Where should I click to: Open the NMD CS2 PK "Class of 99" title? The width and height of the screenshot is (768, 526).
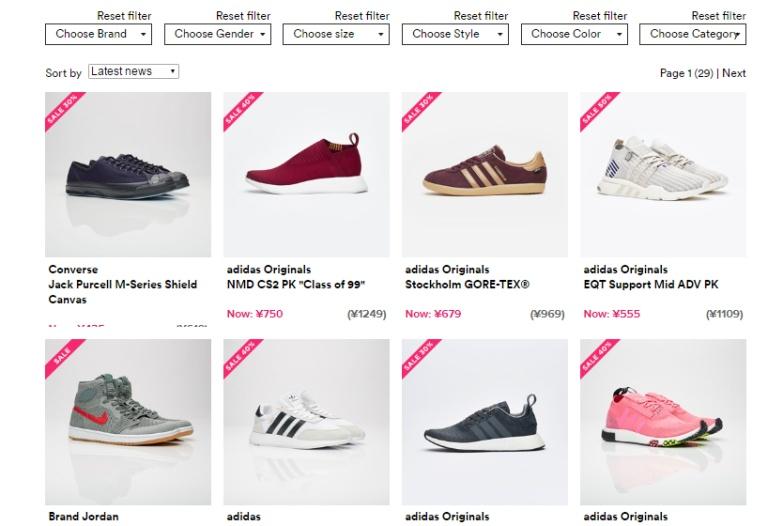(296, 285)
